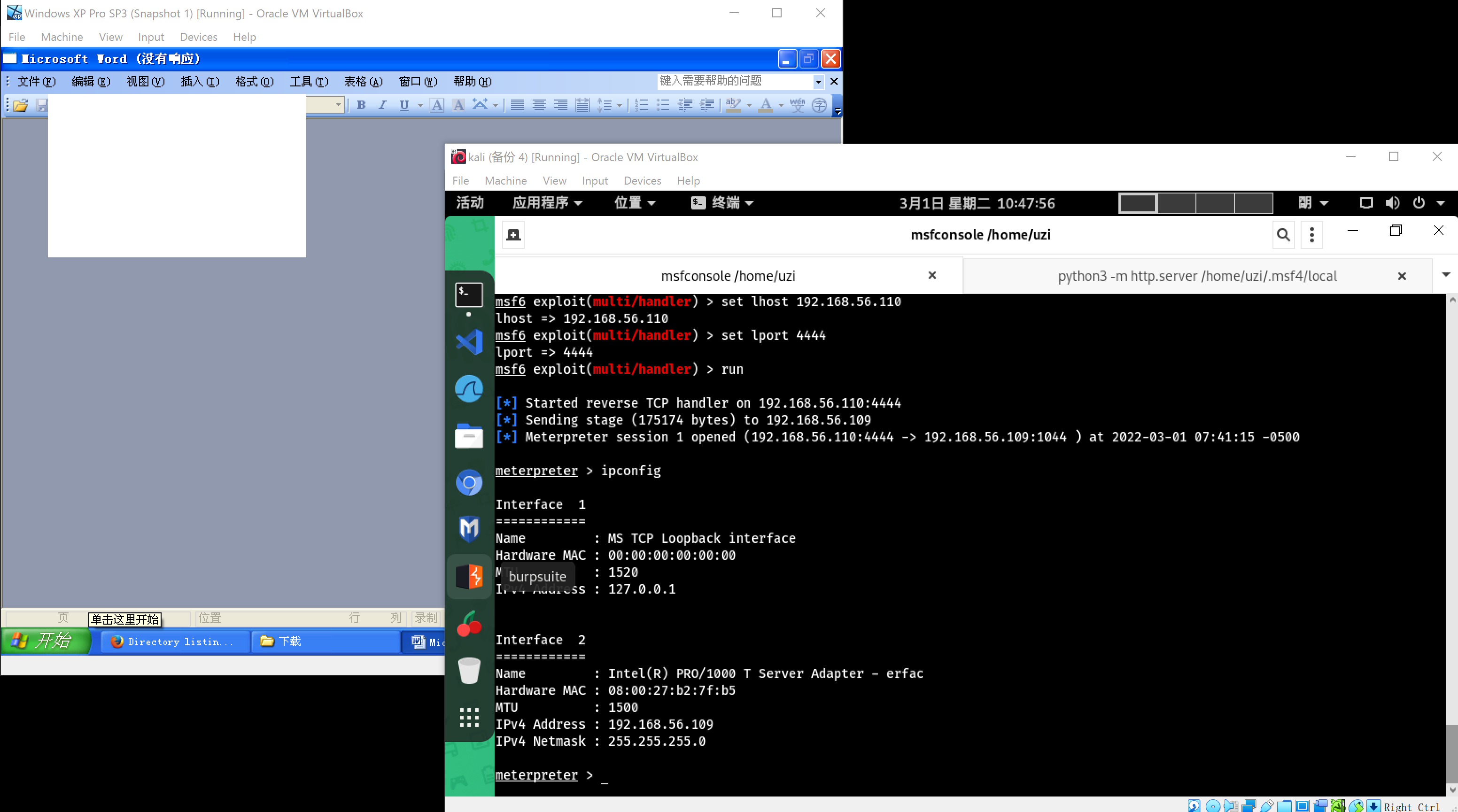Click the clock showing 3月1日 星期二
The width and height of the screenshot is (1458, 812).
coord(977,203)
